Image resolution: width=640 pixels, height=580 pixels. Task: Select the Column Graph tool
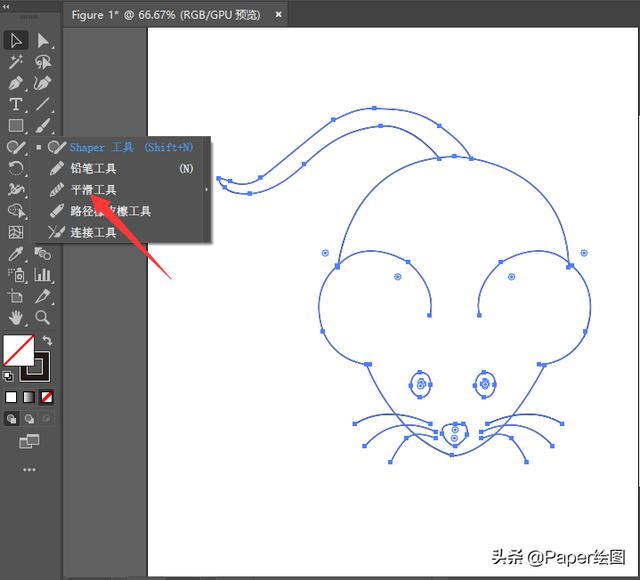42,275
